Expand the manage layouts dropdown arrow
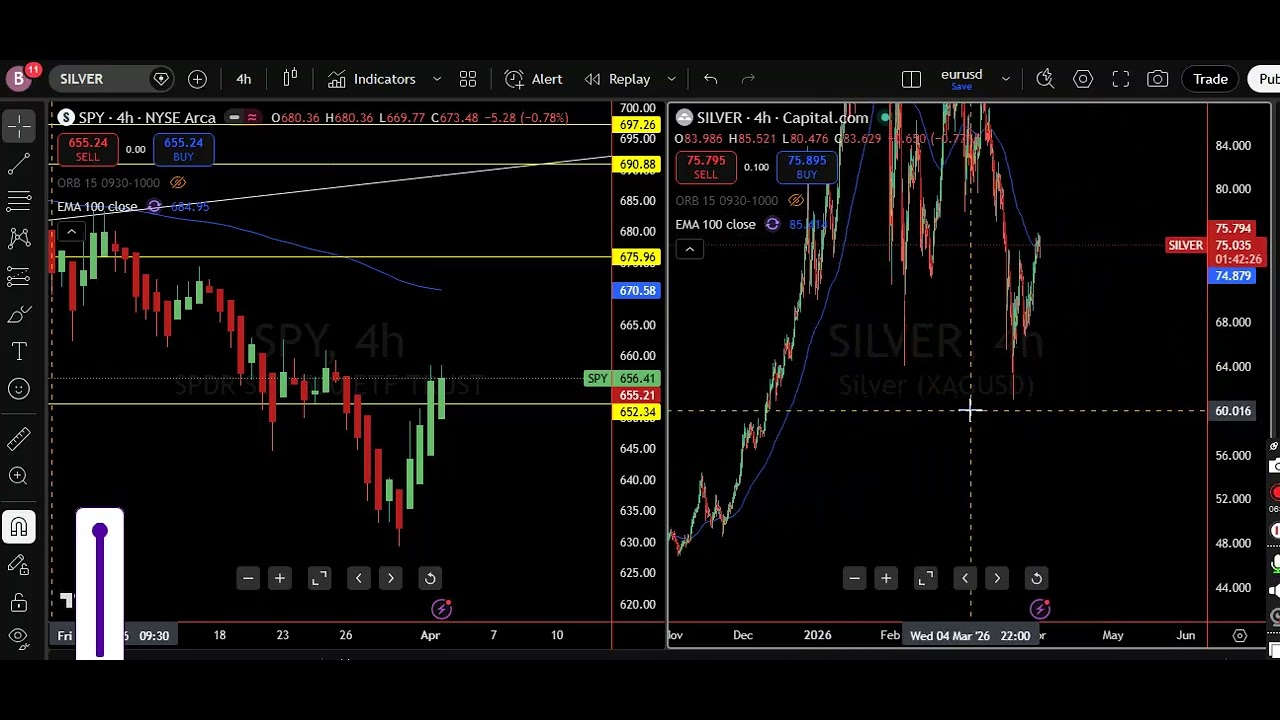This screenshot has width=1280, height=720. pos(1005,79)
